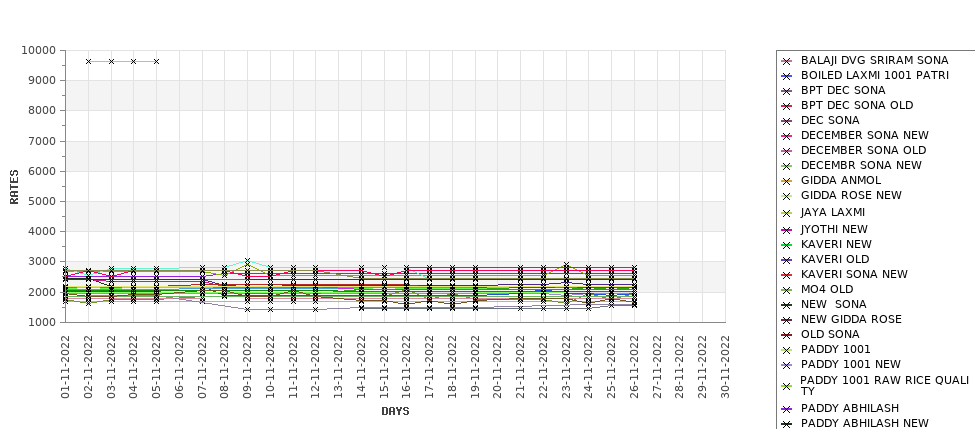Click the 3000 y-axis tick label
Viewport: 975px width, 429px height.
[42, 262]
